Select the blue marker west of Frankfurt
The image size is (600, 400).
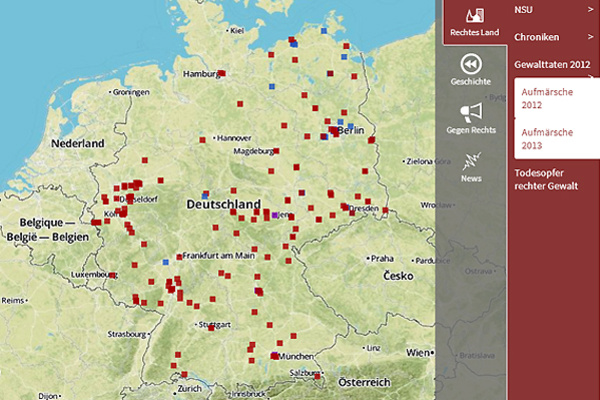(x=165, y=260)
